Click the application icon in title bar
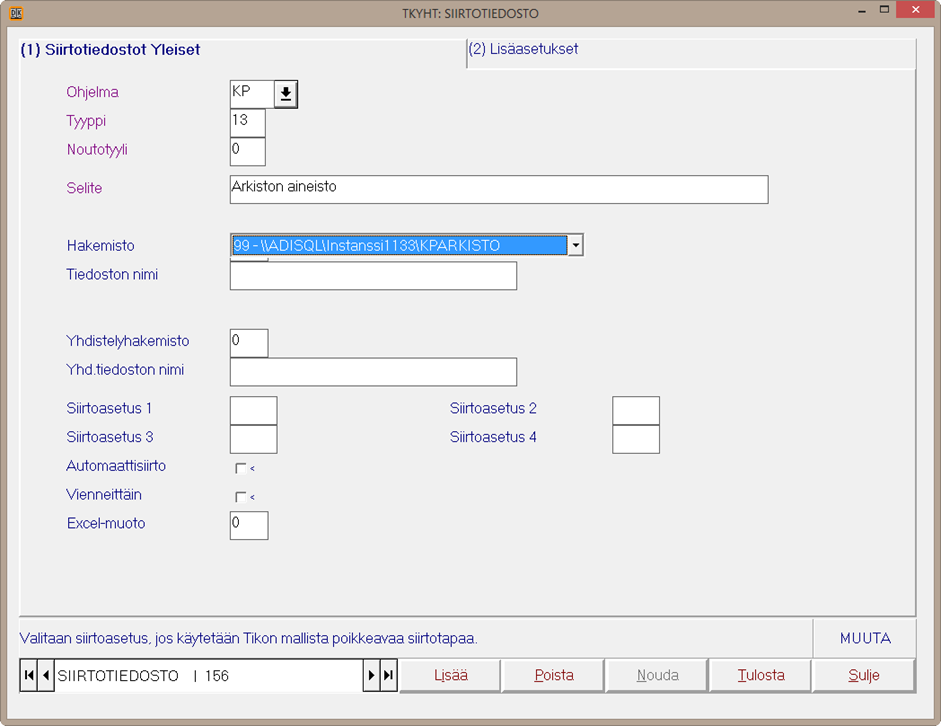The height and width of the screenshot is (726, 941). point(16,13)
